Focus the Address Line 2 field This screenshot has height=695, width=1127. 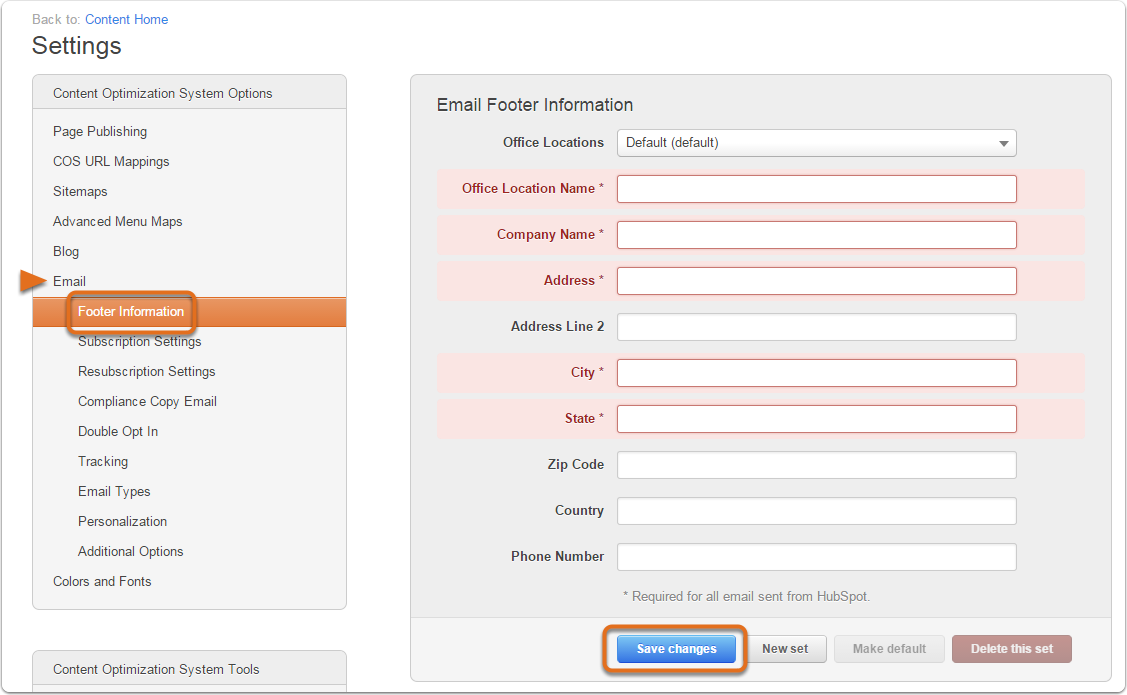[x=816, y=327]
